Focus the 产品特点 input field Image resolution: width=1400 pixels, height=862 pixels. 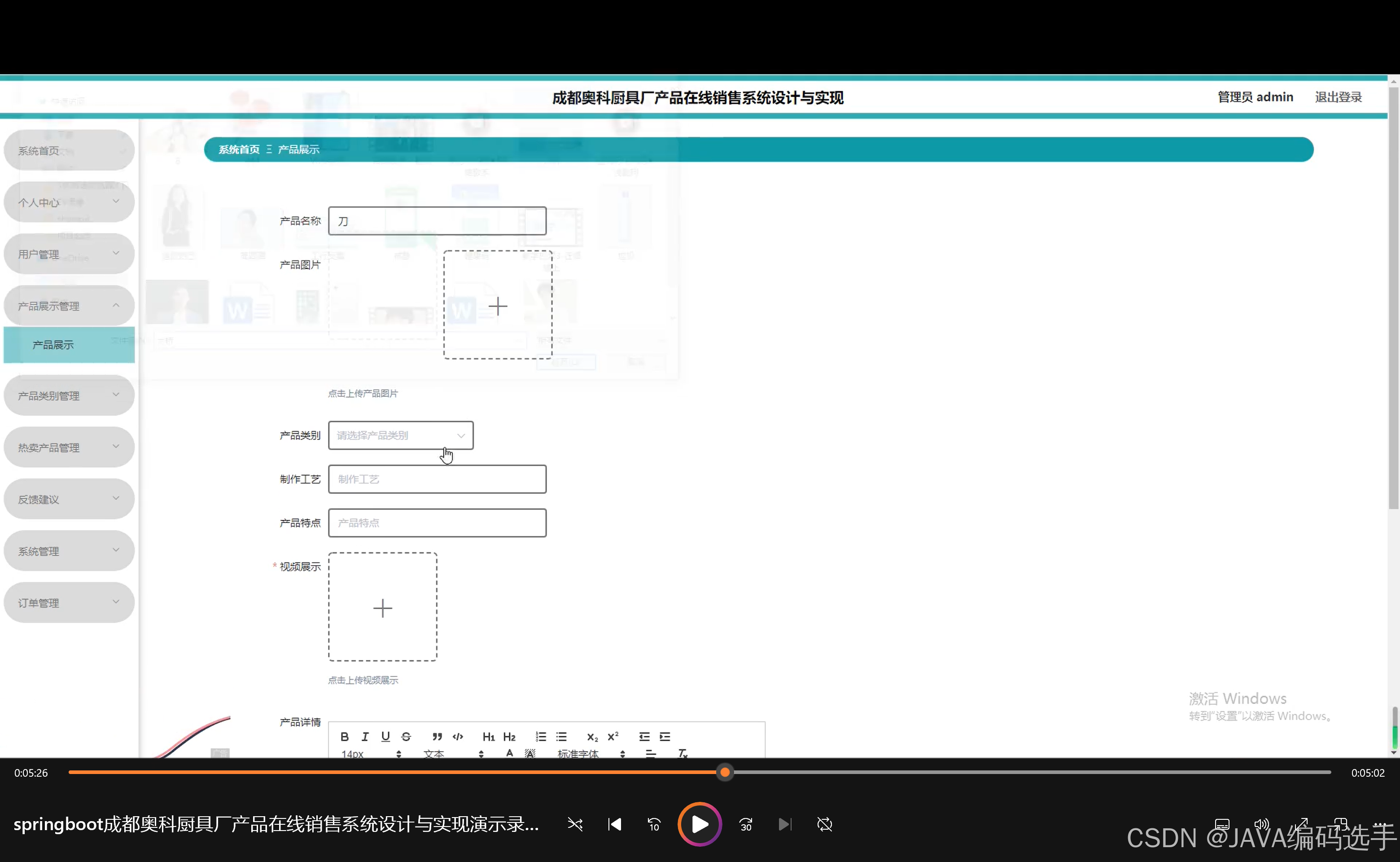[x=437, y=523]
